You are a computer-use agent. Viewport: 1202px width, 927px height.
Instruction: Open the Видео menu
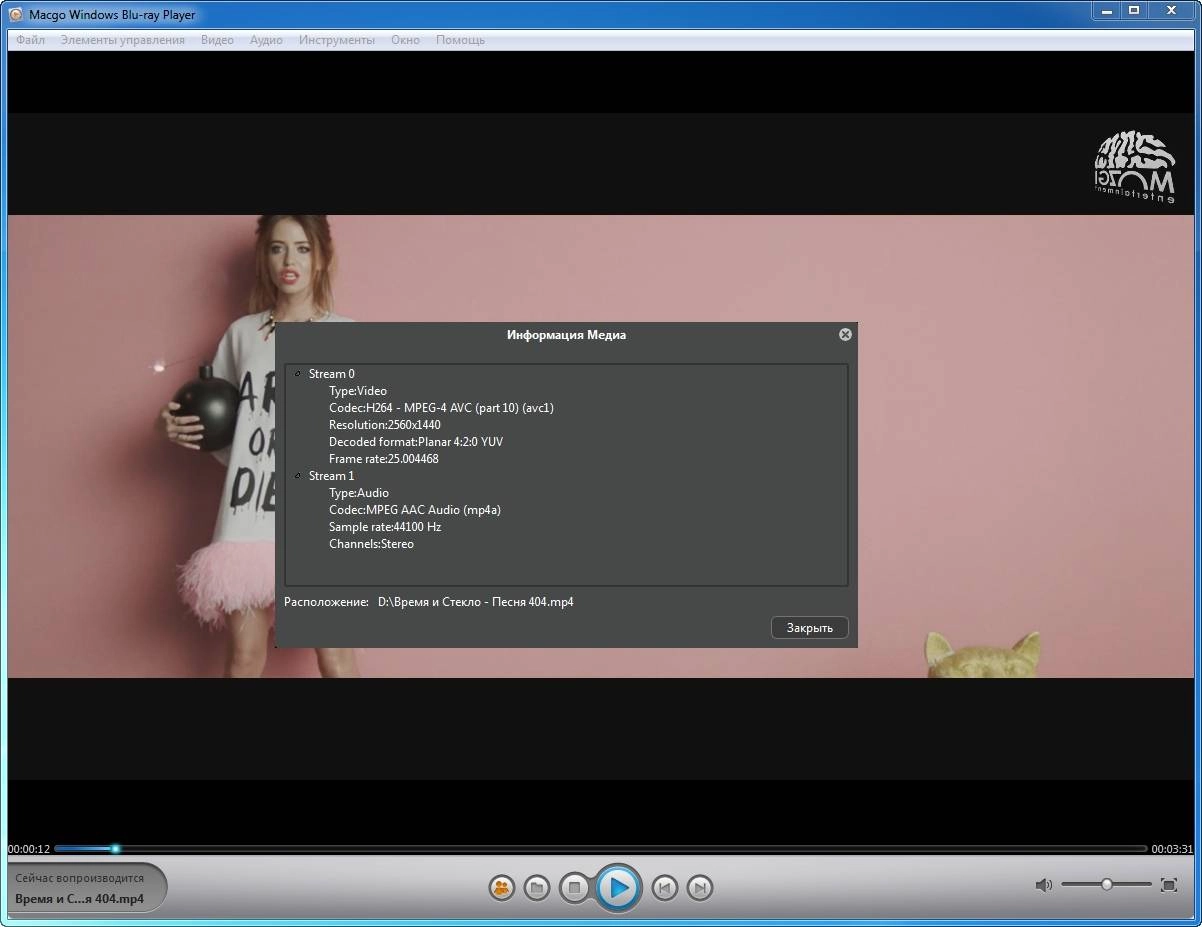(217, 40)
